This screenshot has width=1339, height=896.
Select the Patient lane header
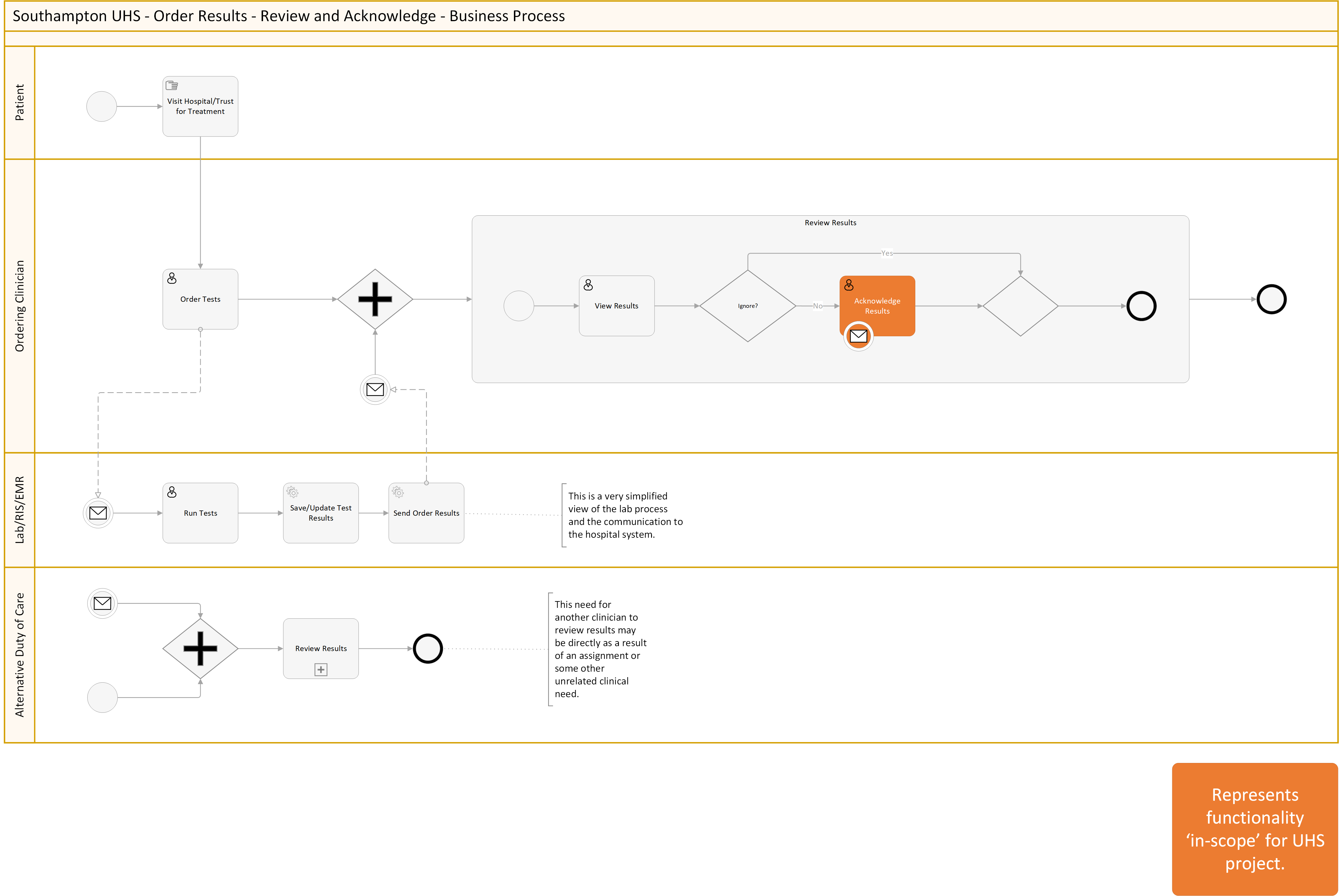[19, 102]
